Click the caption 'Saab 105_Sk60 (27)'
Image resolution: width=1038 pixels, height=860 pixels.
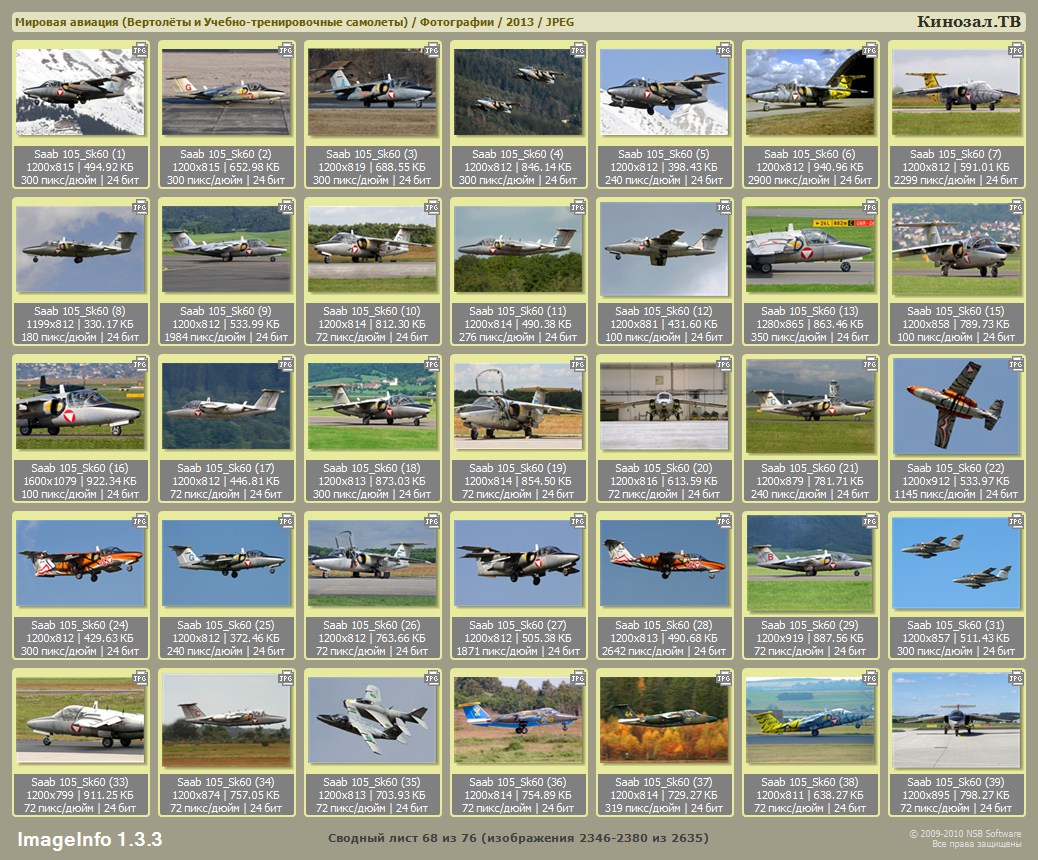point(518,625)
